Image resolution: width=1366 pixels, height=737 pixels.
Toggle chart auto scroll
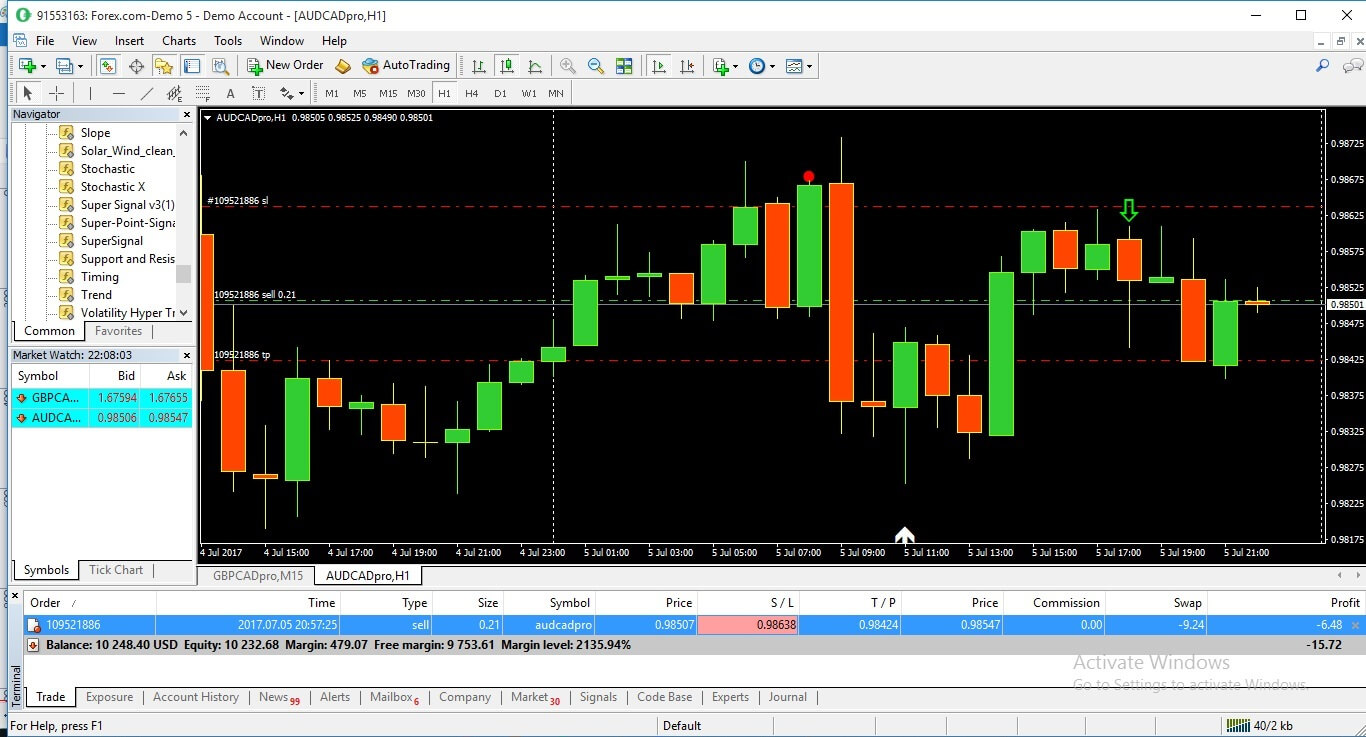coord(659,66)
